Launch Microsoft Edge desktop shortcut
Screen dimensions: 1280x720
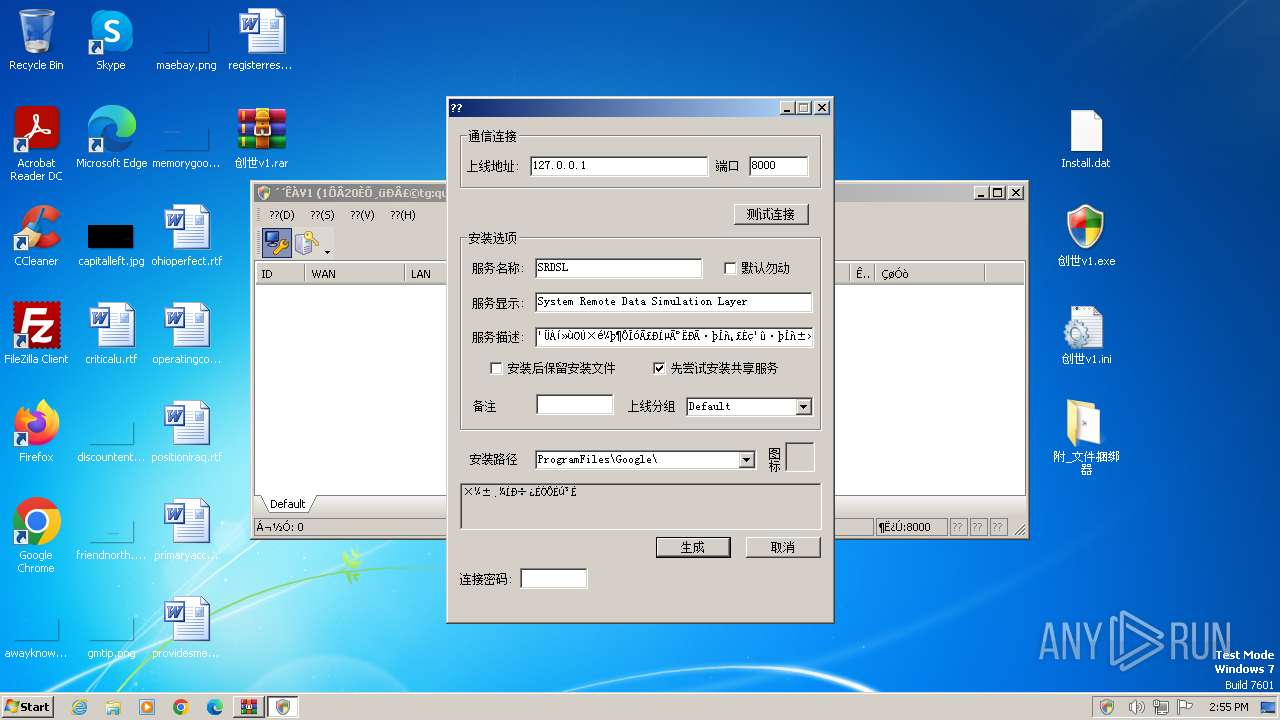click(111, 138)
